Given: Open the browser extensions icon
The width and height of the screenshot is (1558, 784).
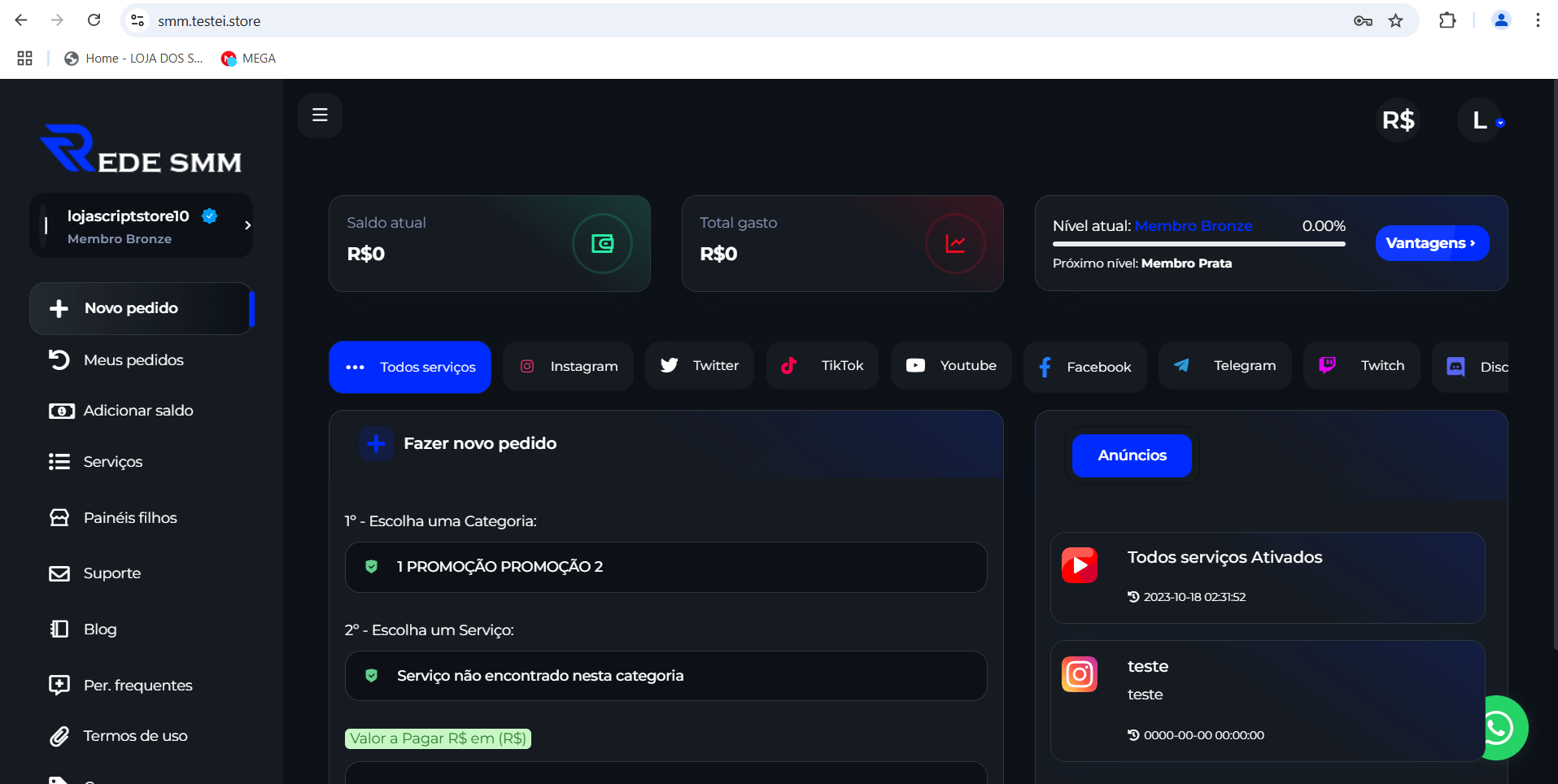Looking at the screenshot, I should [1447, 21].
